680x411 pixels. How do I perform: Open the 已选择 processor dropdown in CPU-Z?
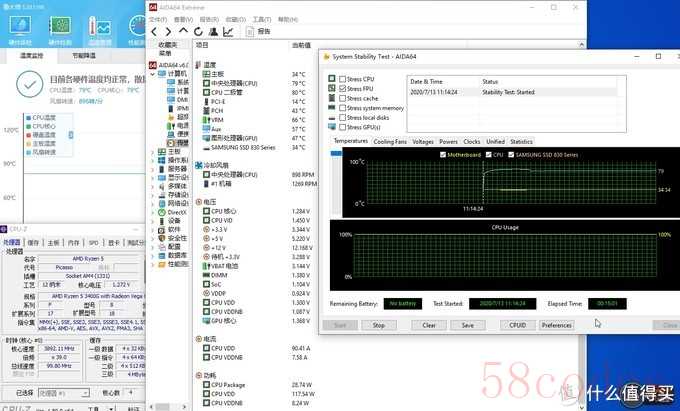point(64,393)
